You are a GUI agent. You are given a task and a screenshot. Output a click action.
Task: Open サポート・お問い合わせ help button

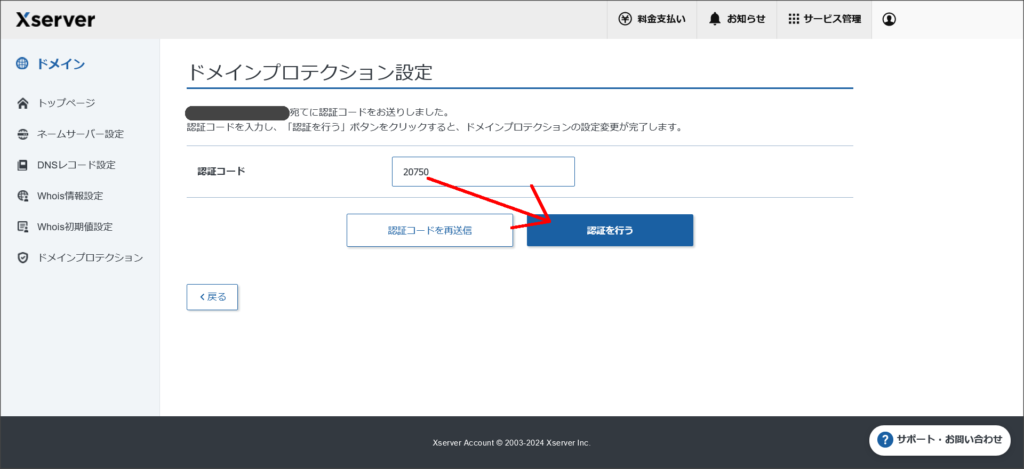[940, 440]
